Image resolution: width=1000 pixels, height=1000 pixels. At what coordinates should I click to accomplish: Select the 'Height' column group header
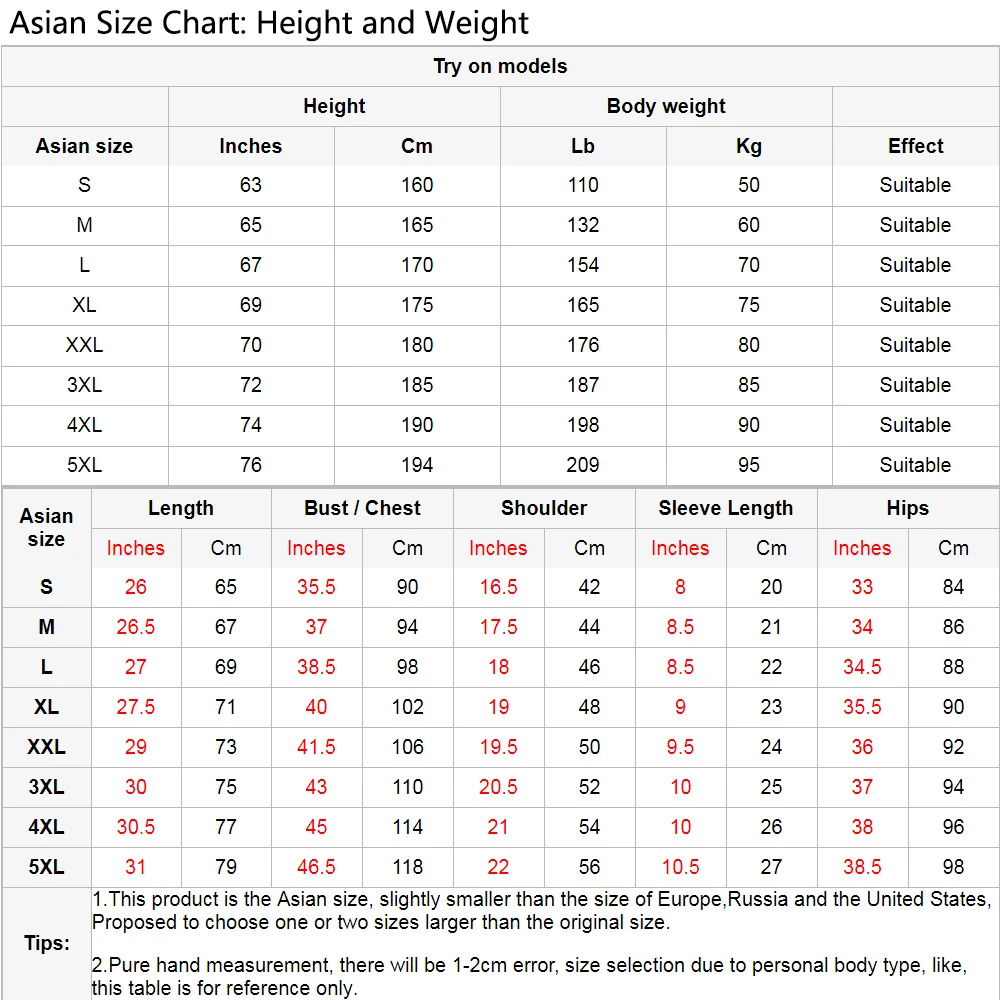(334, 107)
